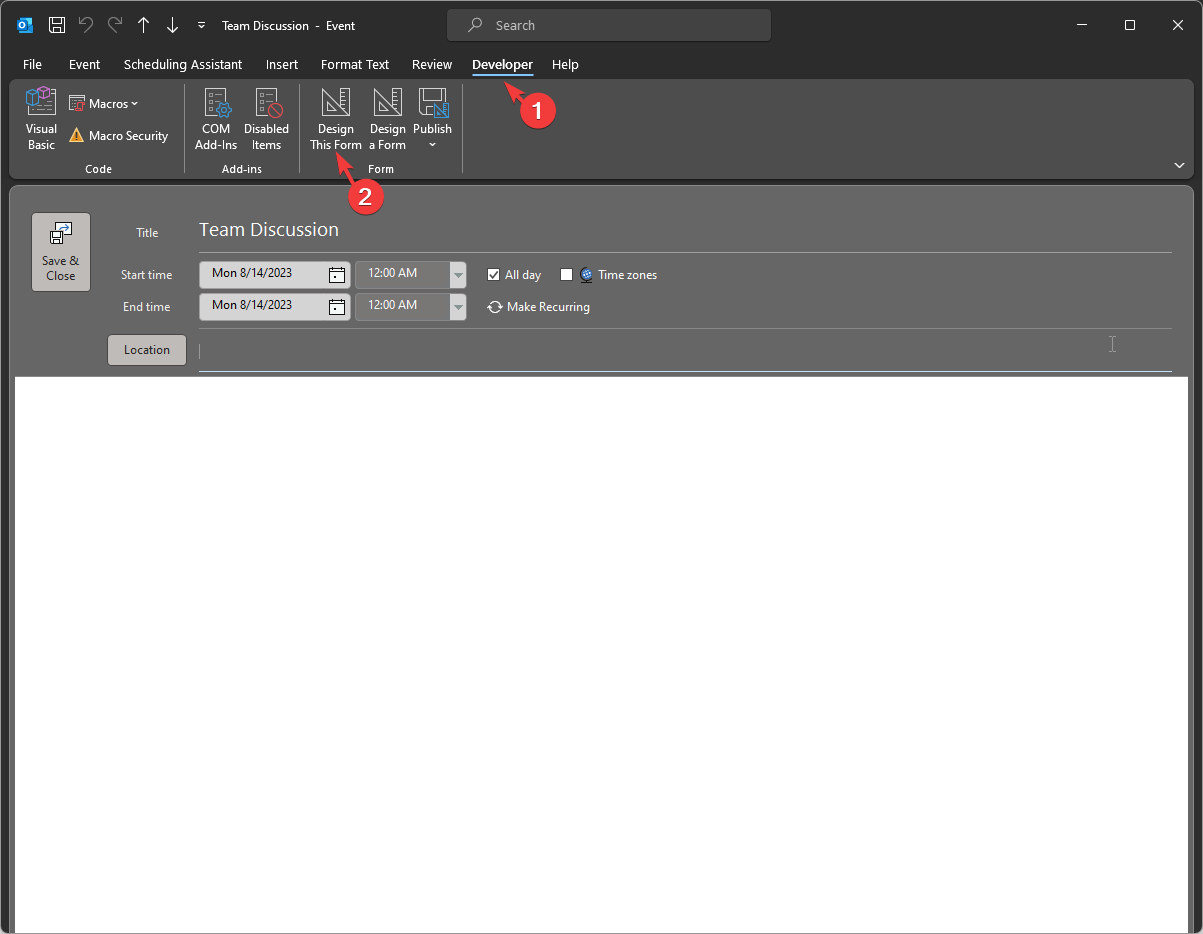Click the Save icon in title bar
This screenshot has width=1203, height=934.
(57, 25)
